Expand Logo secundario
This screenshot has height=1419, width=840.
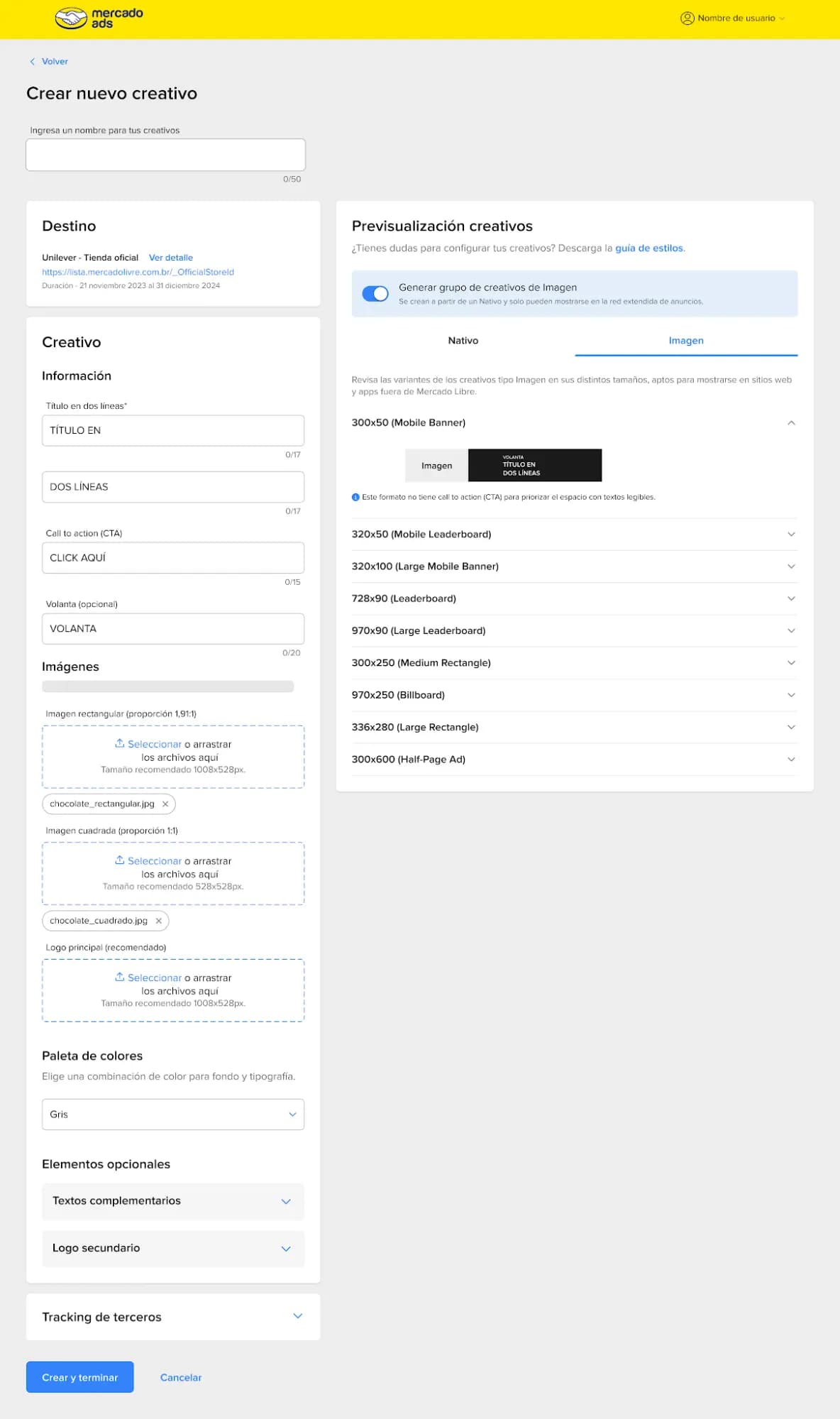click(173, 1248)
